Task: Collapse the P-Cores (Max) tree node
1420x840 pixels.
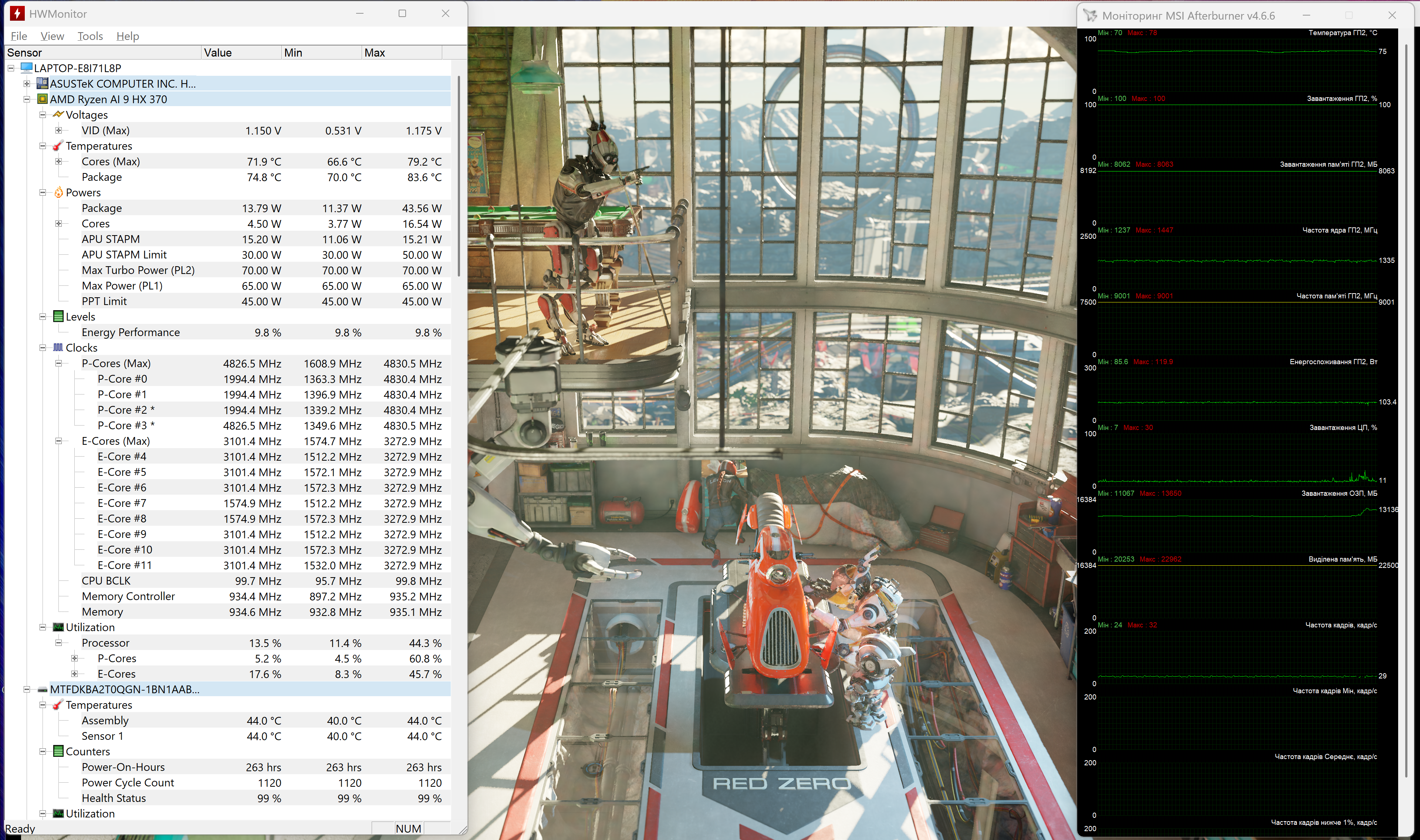Action: [x=58, y=363]
